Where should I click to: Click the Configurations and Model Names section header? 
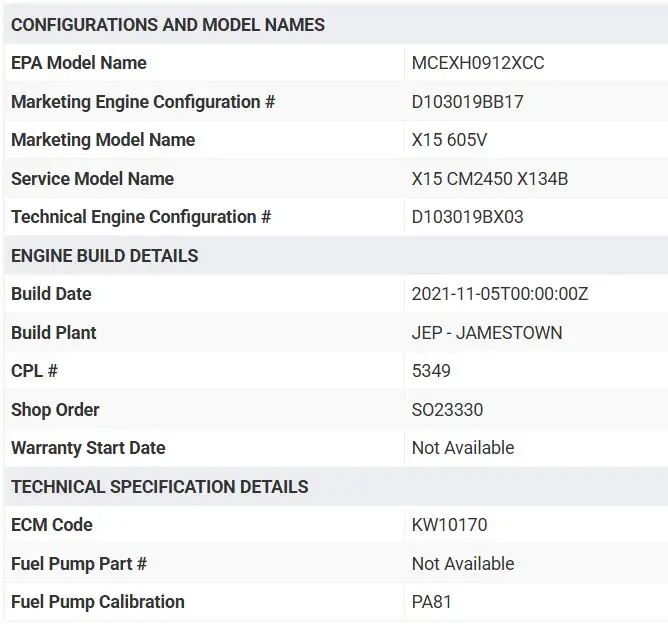[167, 24]
